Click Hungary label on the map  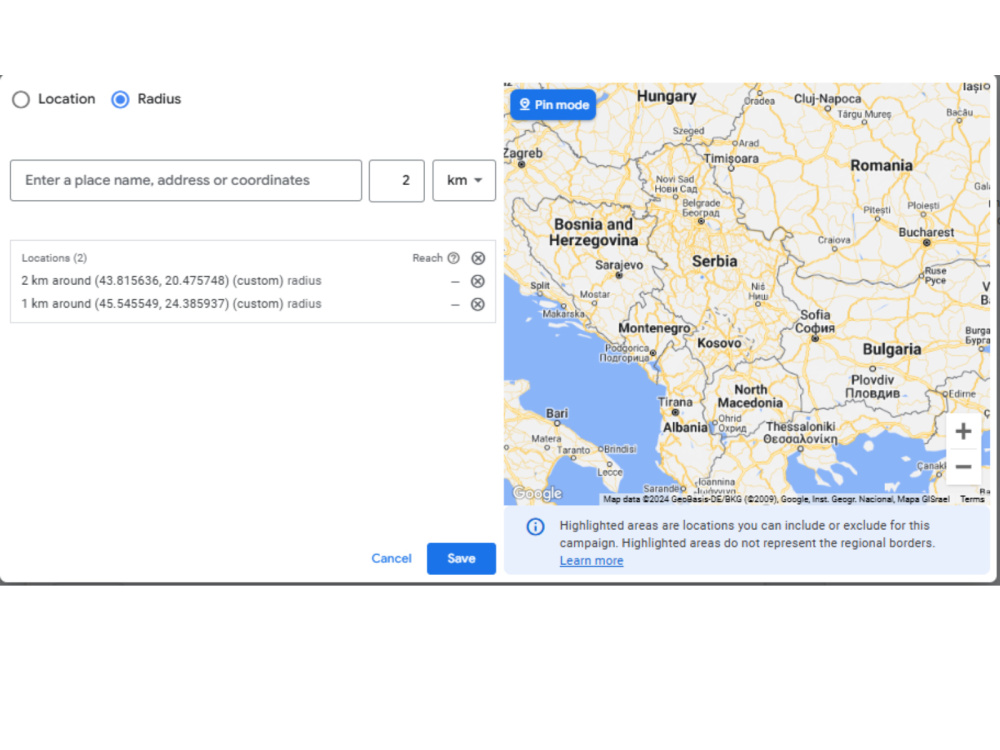pos(666,97)
